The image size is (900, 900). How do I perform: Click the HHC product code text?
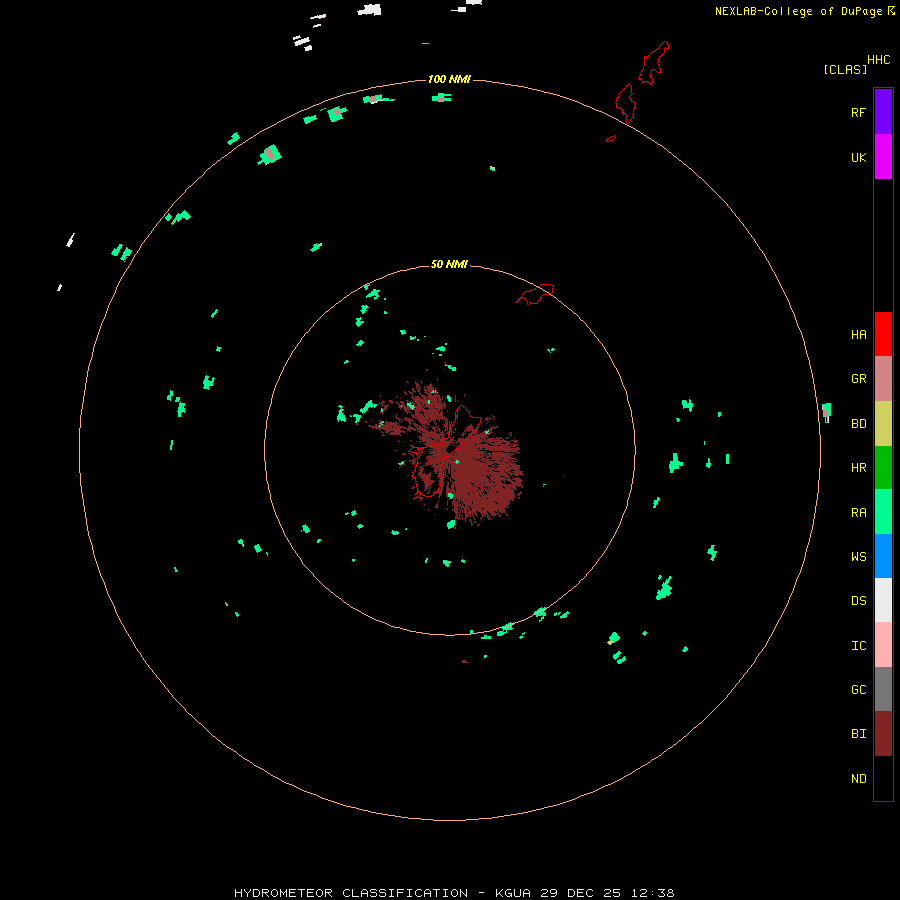(x=878, y=60)
